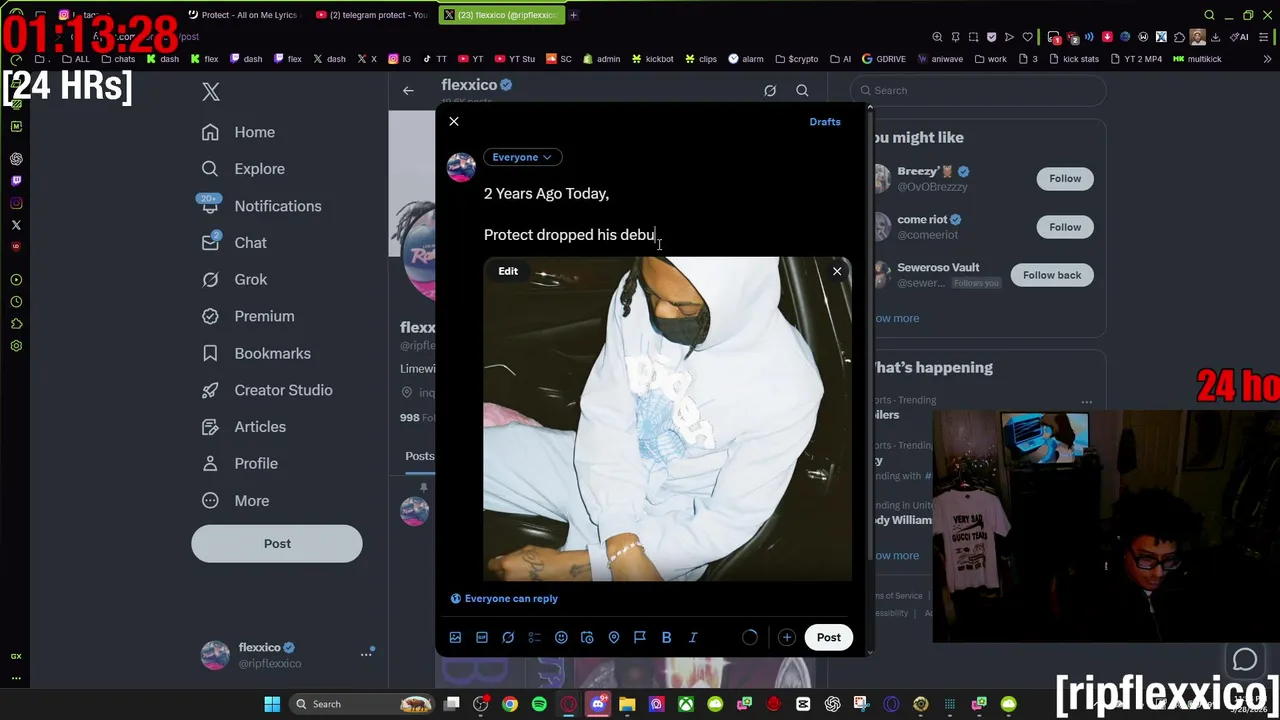This screenshot has width=1280, height=720.
Task: Click the attached photo preview
Action: [668, 419]
